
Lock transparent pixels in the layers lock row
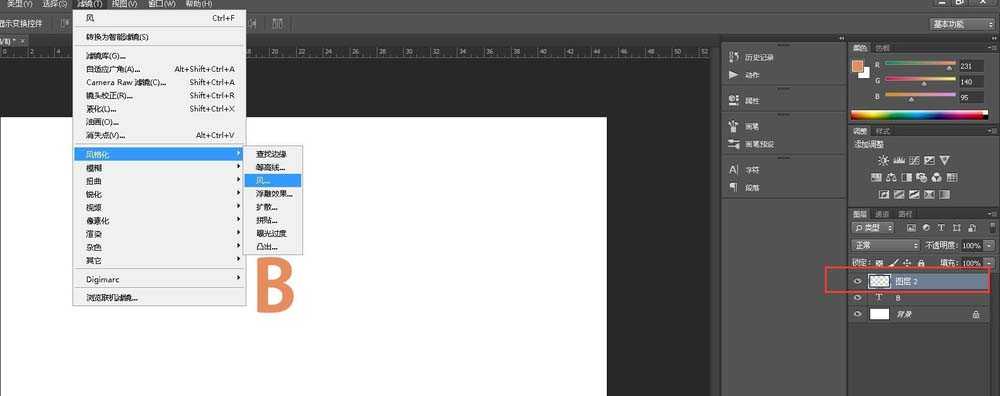[x=879, y=263]
